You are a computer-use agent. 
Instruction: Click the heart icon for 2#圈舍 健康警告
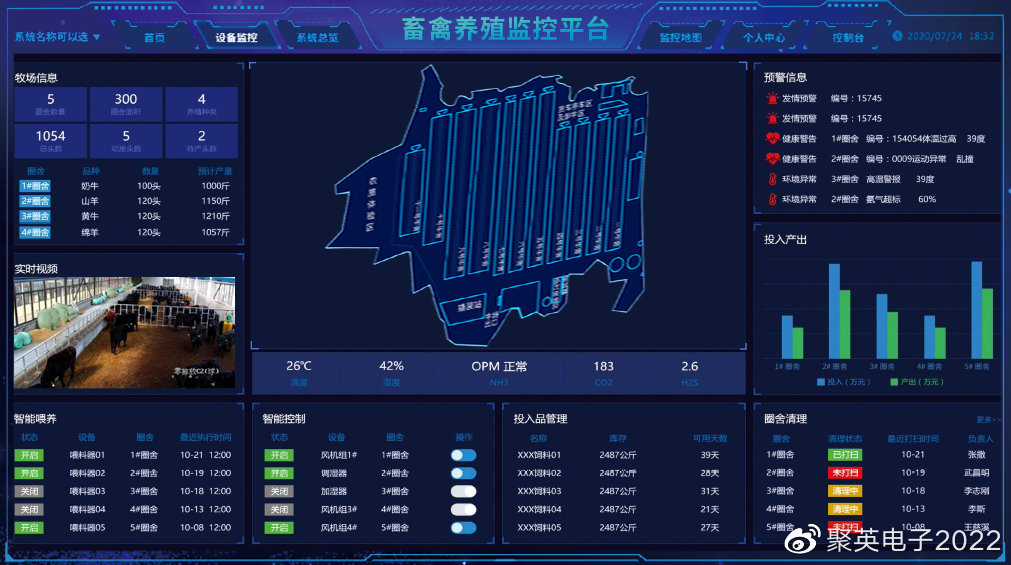[772, 158]
